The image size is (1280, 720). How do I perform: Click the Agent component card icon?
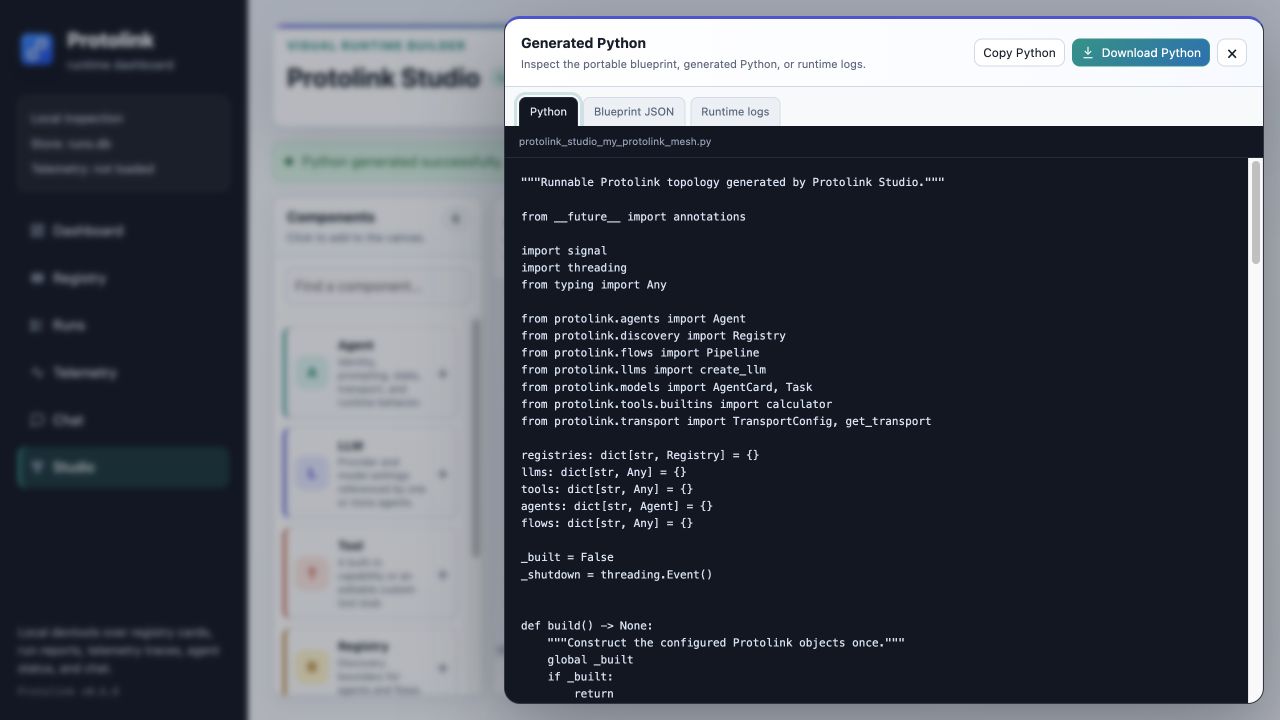pyautogui.click(x=312, y=373)
